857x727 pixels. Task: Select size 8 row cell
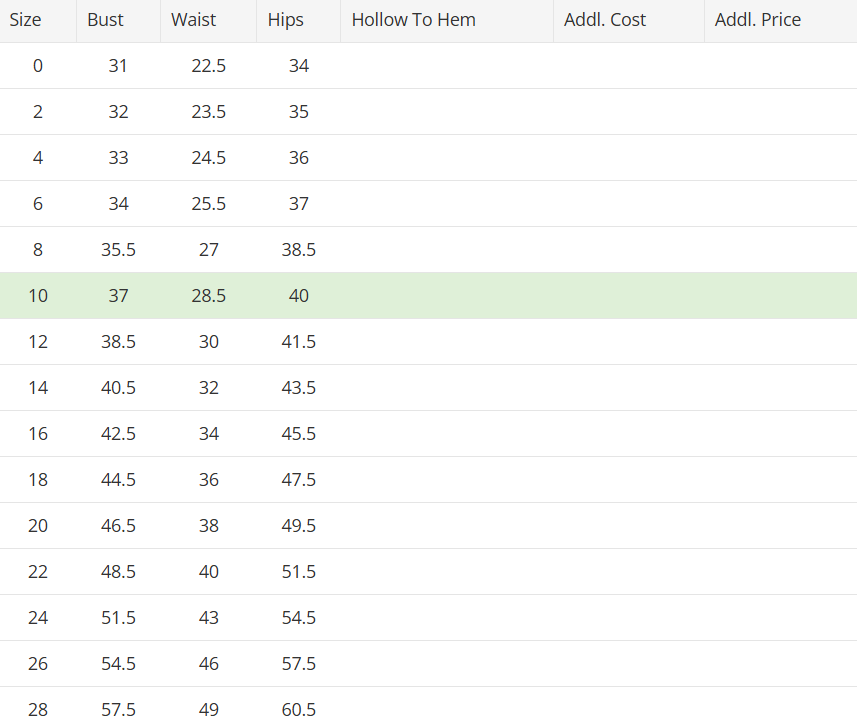[38, 249]
